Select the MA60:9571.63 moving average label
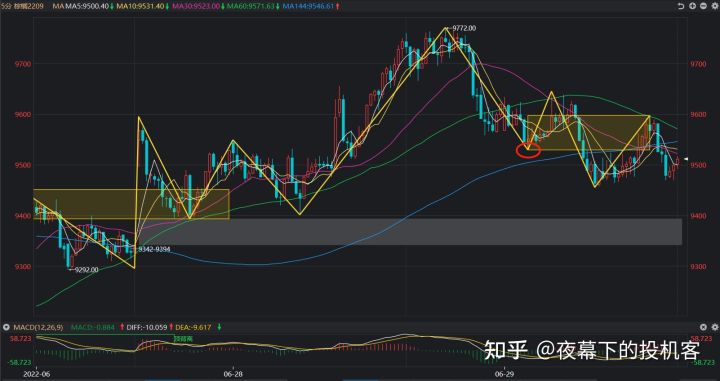The width and height of the screenshot is (720, 381). pos(250,6)
